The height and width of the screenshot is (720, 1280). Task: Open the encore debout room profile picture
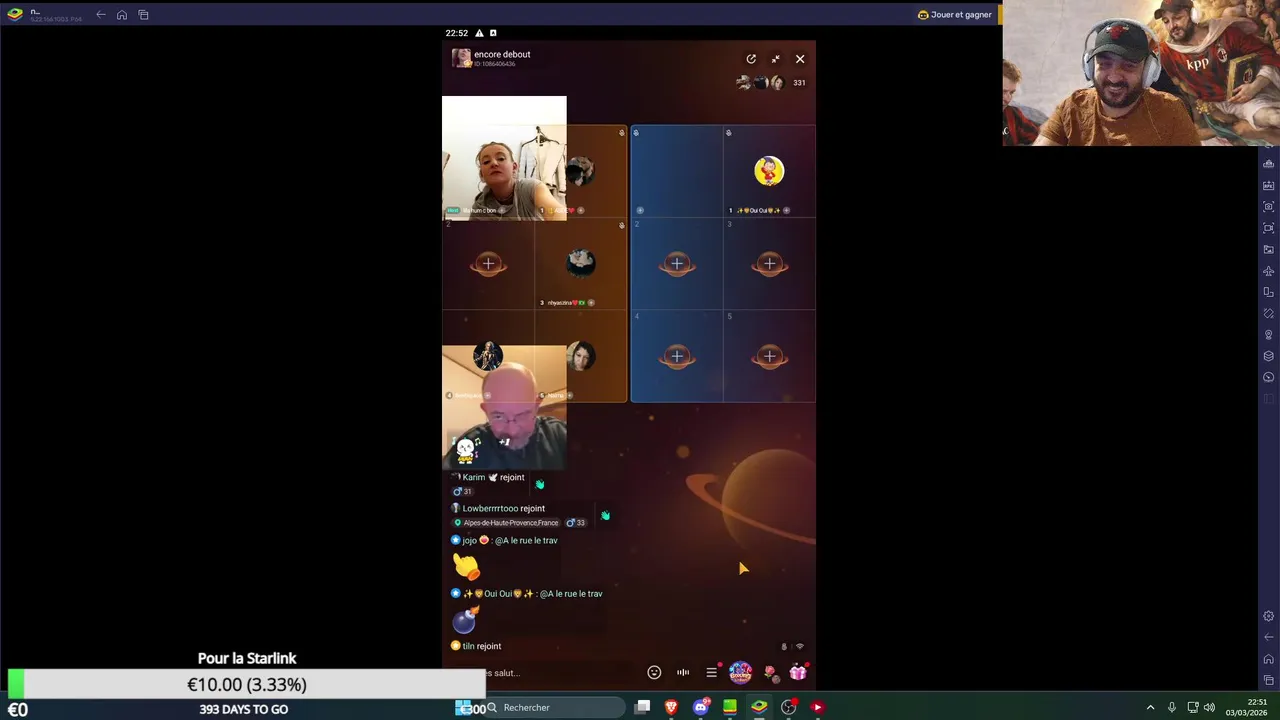point(461,58)
